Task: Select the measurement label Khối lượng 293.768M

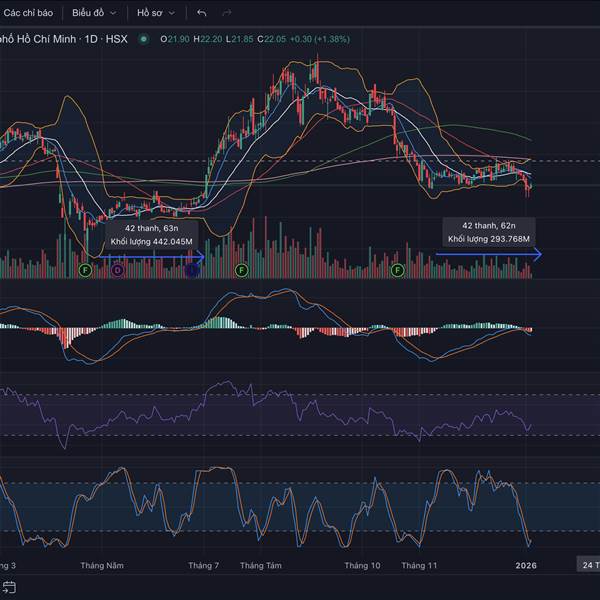Action: pos(489,239)
